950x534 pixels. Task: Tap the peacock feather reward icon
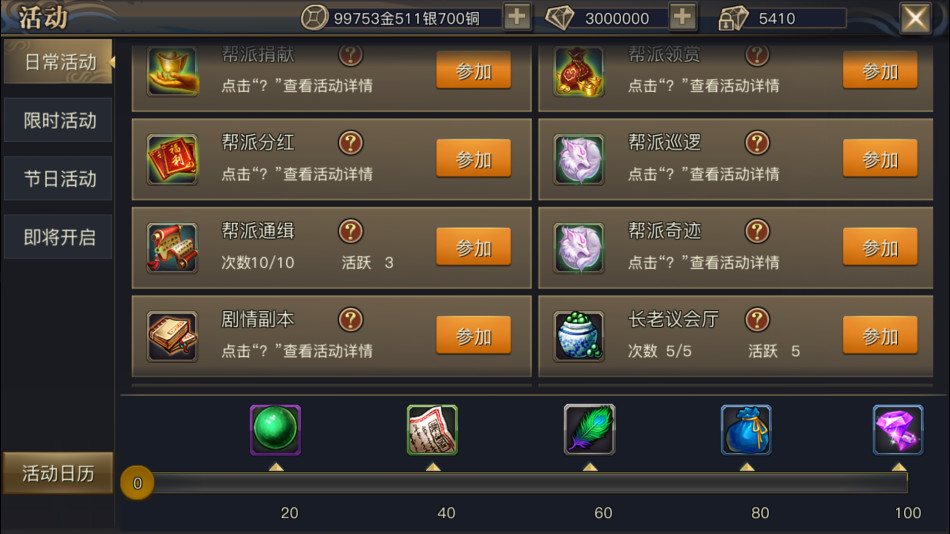tap(590, 430)
